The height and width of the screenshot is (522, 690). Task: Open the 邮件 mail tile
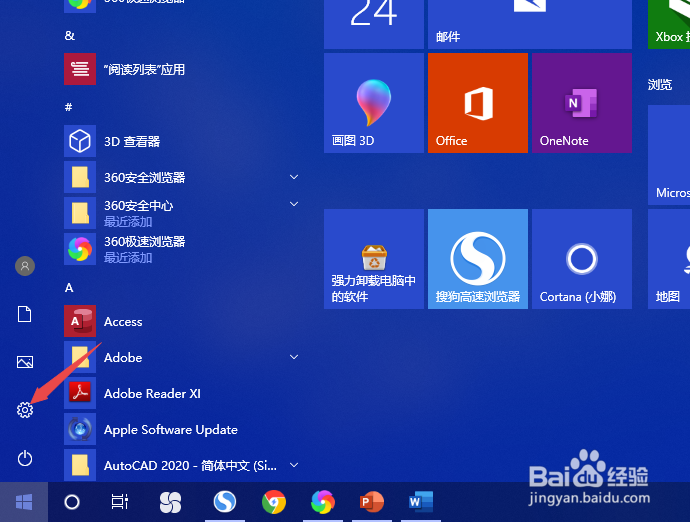pyautogui.click(x=530, y=24)
